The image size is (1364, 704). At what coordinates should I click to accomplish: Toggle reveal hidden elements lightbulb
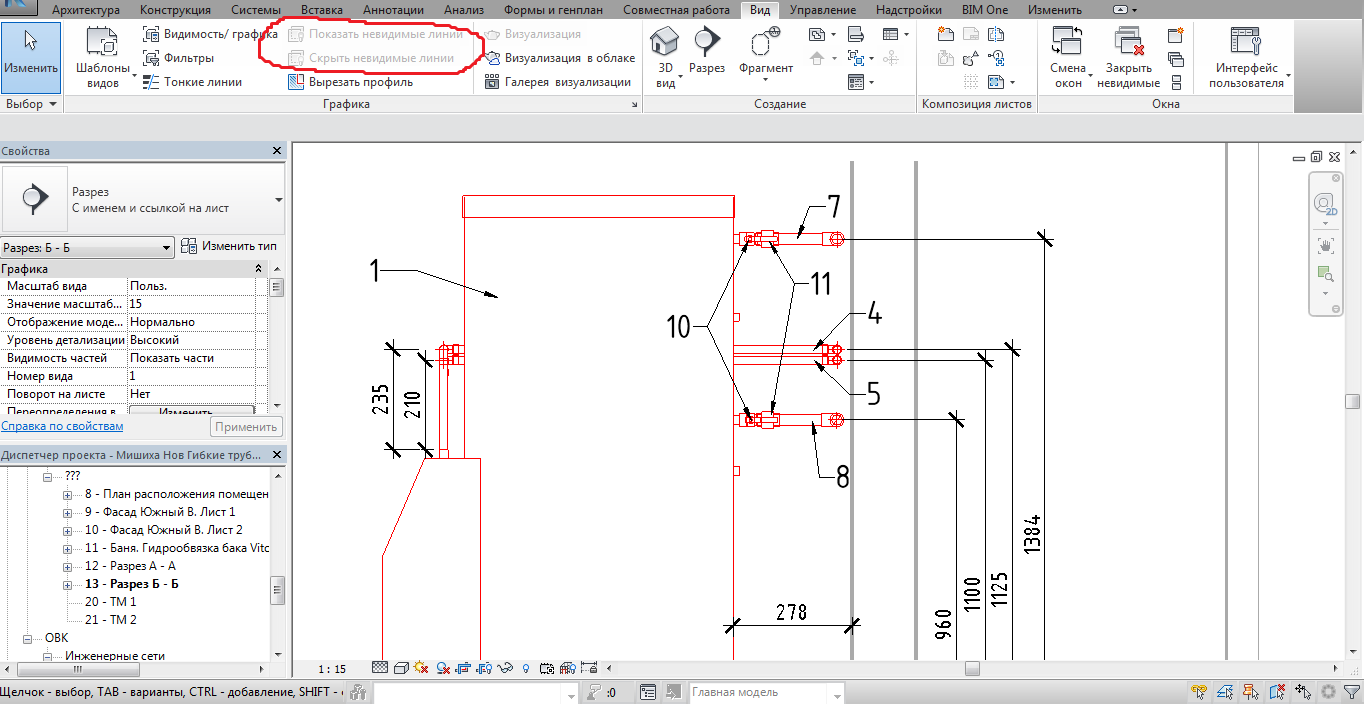[x=527, y=668]
